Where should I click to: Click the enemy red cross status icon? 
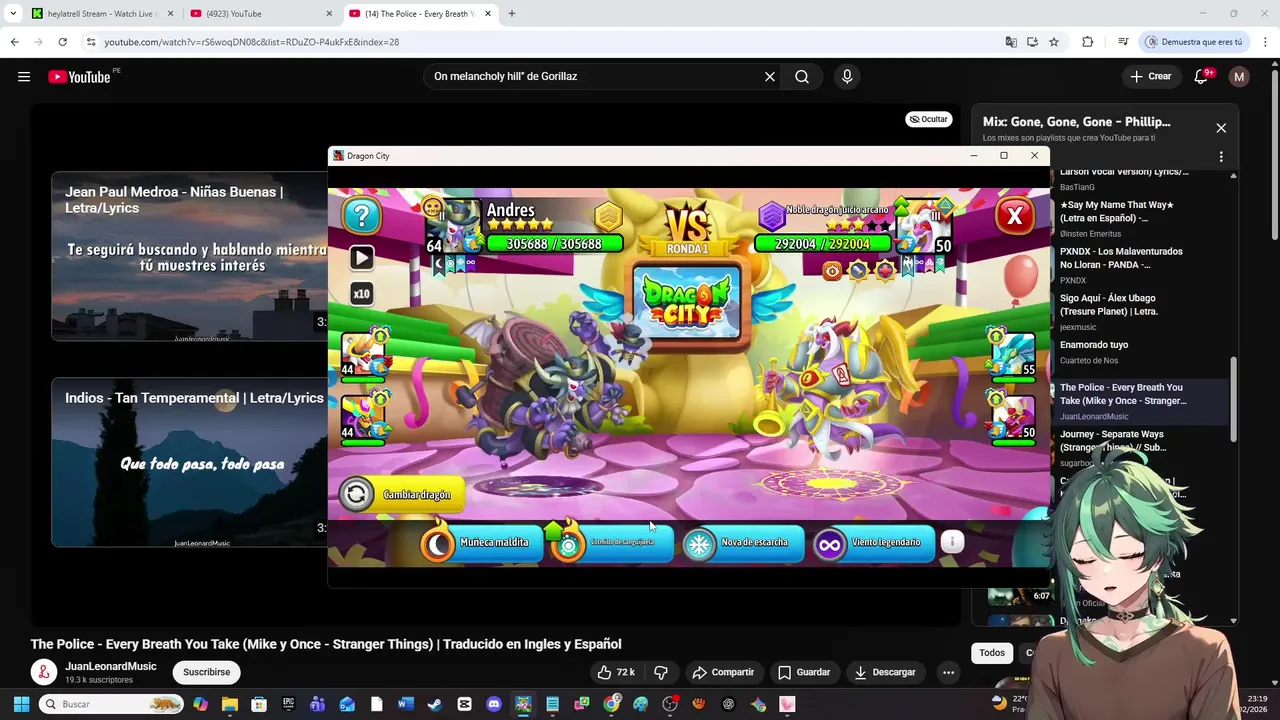885,271
